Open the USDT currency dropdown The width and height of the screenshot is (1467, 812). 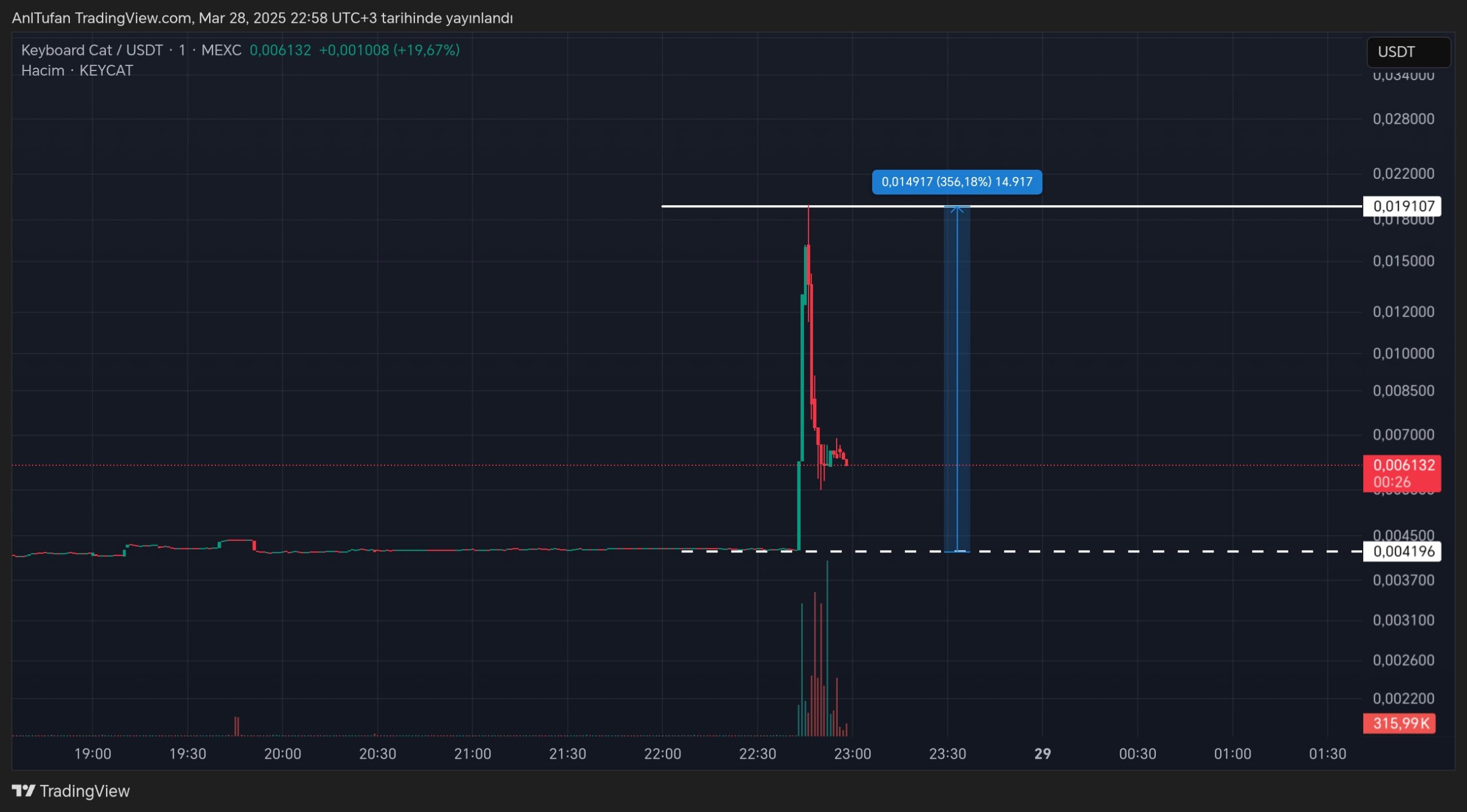1408,52
